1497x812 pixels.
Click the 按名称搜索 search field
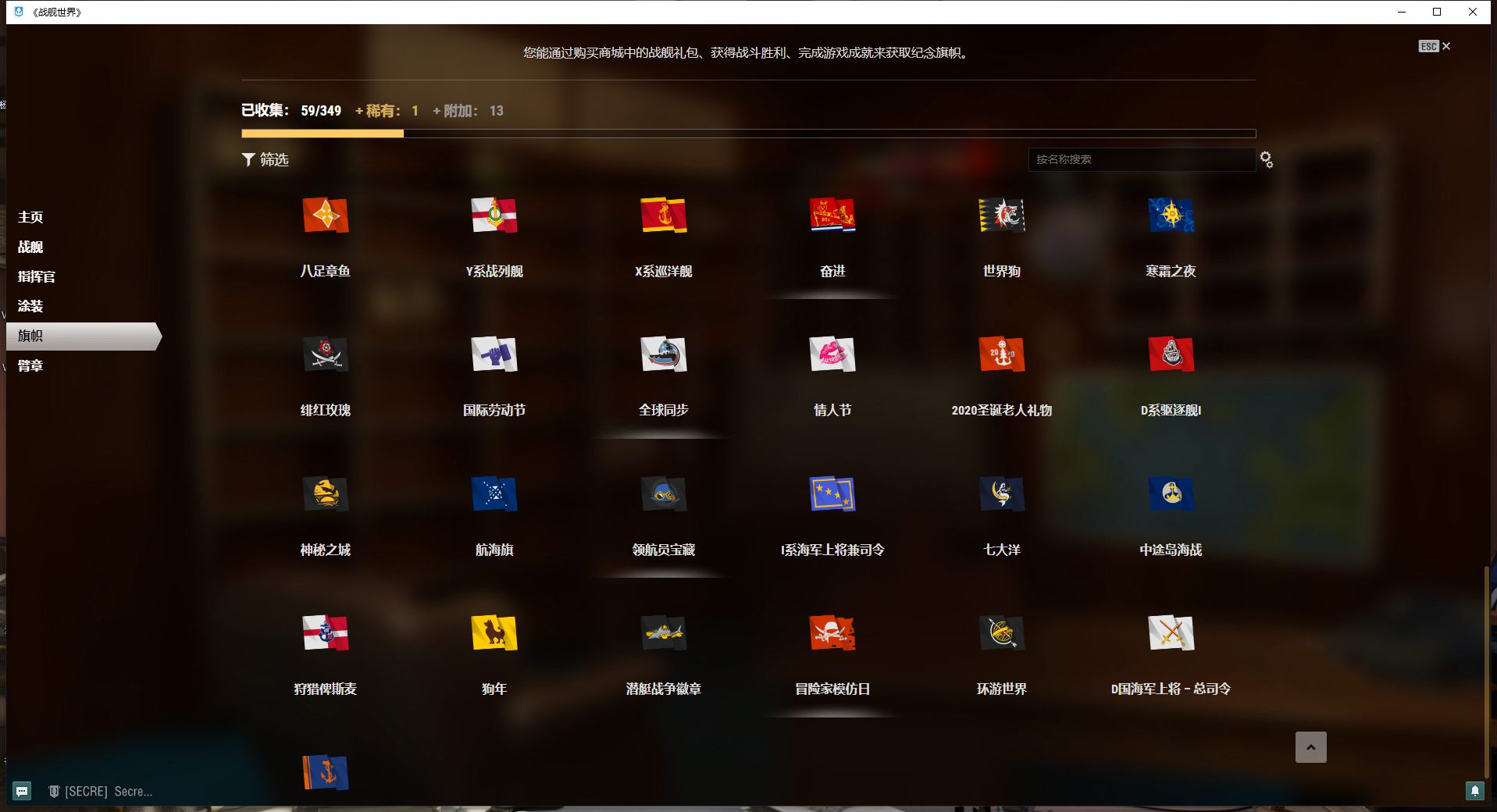(x=1140, y=159)
